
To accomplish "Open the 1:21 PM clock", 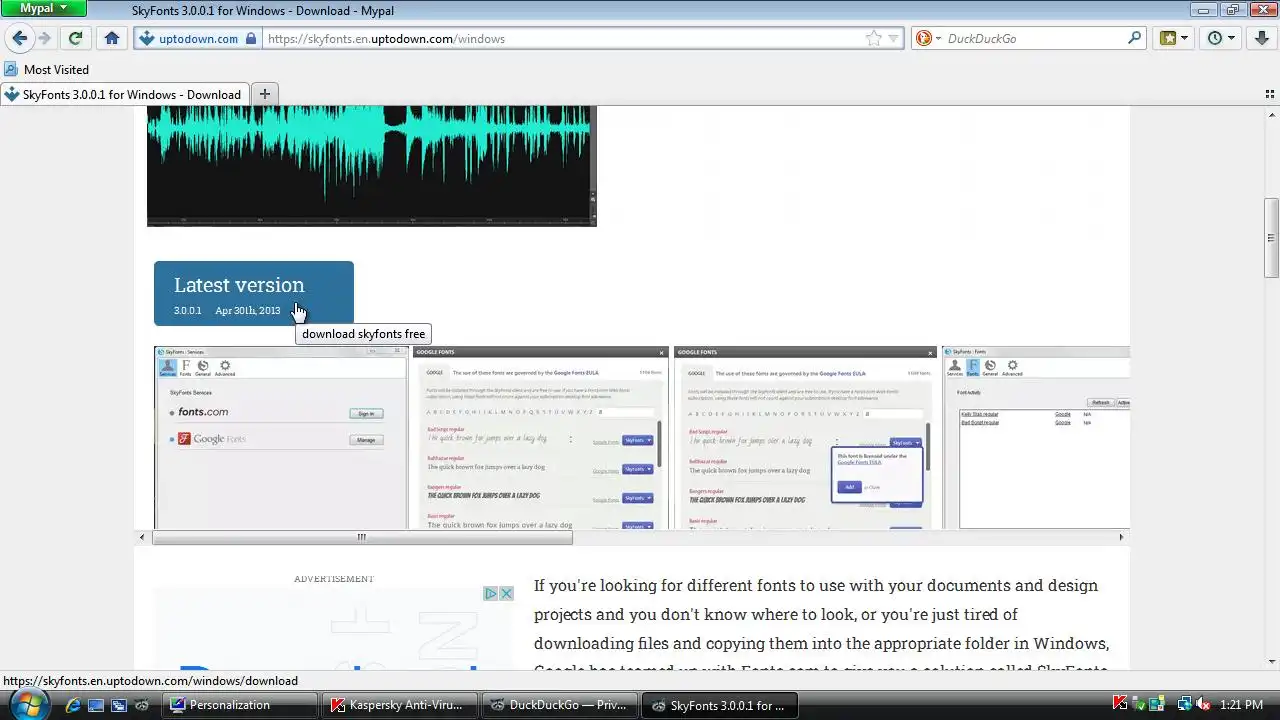I will pos(1241,705).
